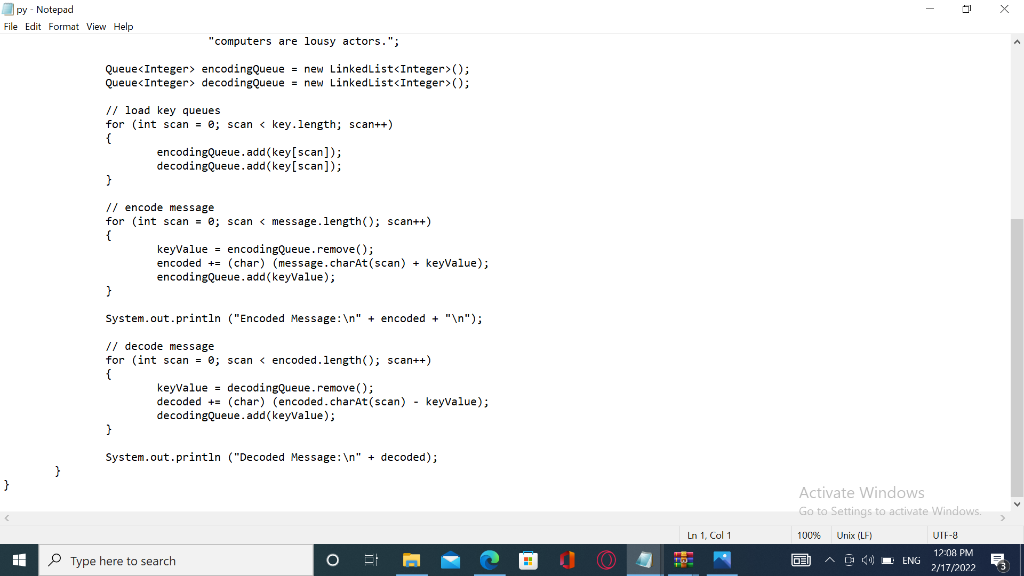Switch encoding via the UTF-8 status item
The image size is (1024, 576).
point(943,534)
